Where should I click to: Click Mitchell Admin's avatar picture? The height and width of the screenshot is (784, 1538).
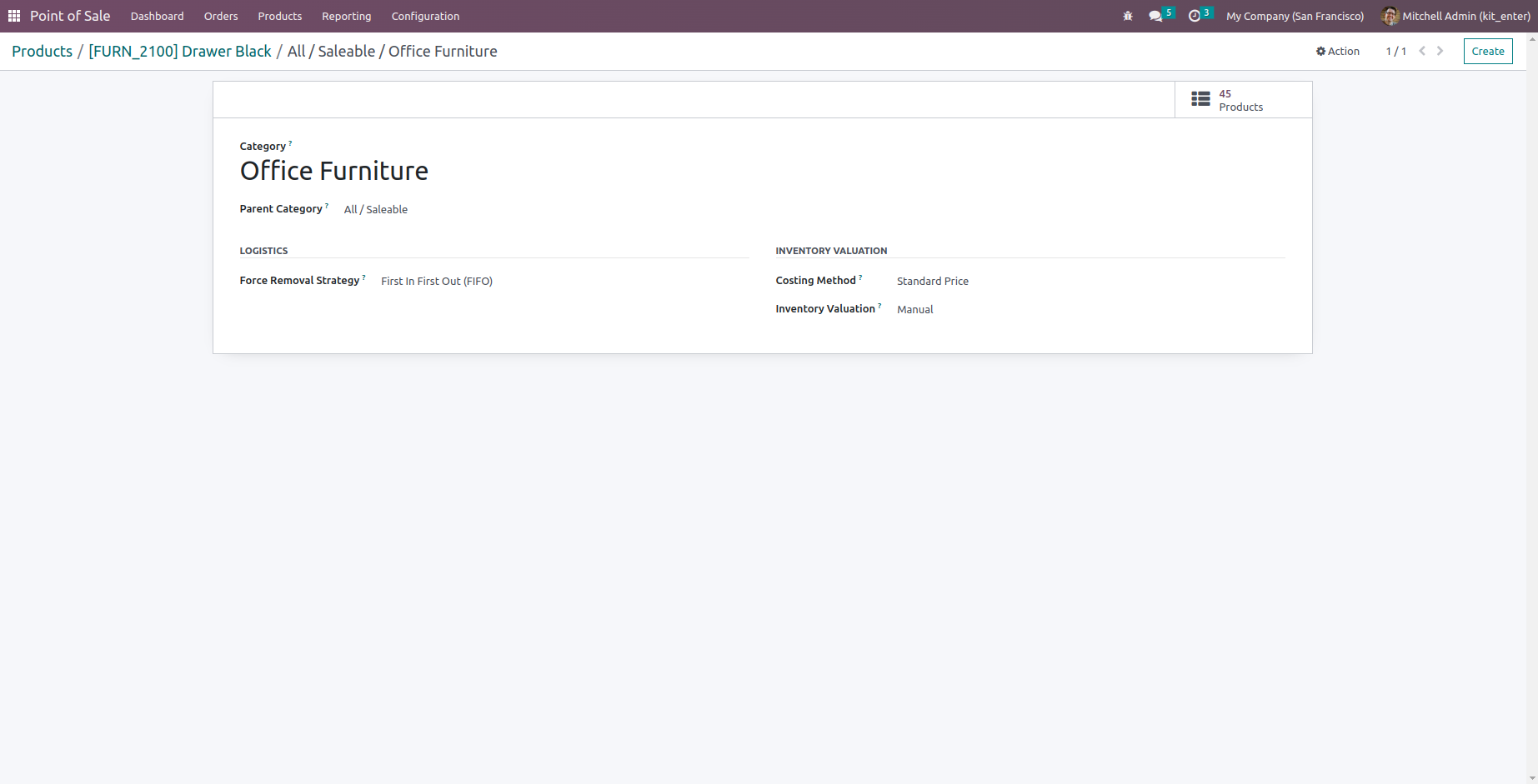pyautogui.click(x=1389, y=15)
